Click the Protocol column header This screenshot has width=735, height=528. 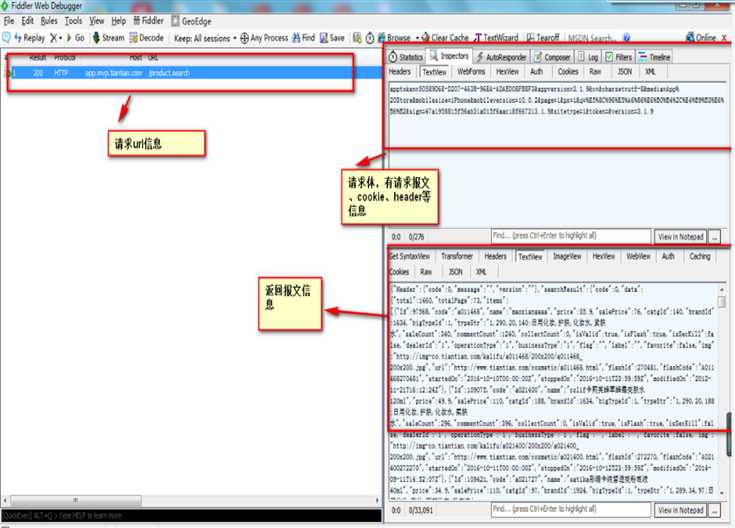(65, 58)
